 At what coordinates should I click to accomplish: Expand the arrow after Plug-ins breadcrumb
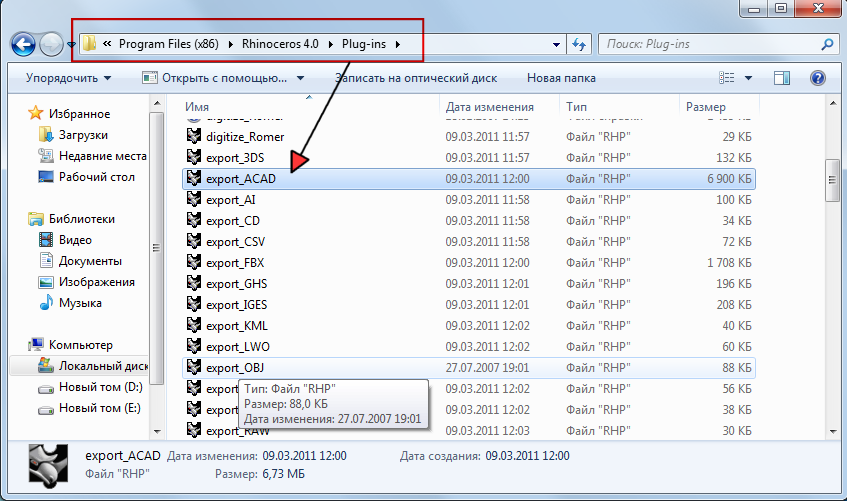pyautogui.click(x=398, y=44)
